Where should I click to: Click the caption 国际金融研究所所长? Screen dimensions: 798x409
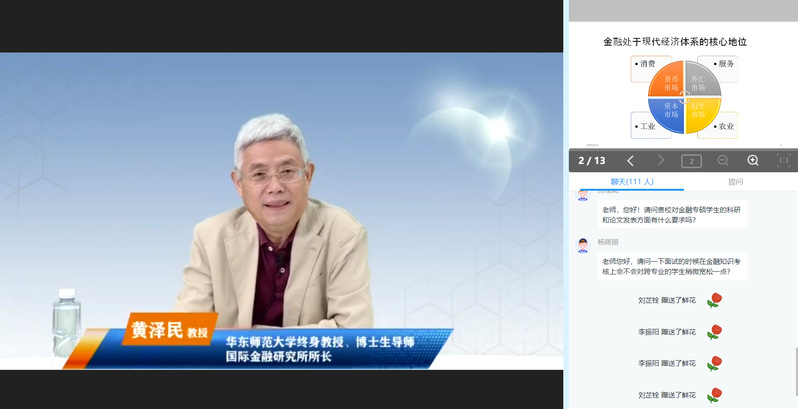tap(278, 356)
